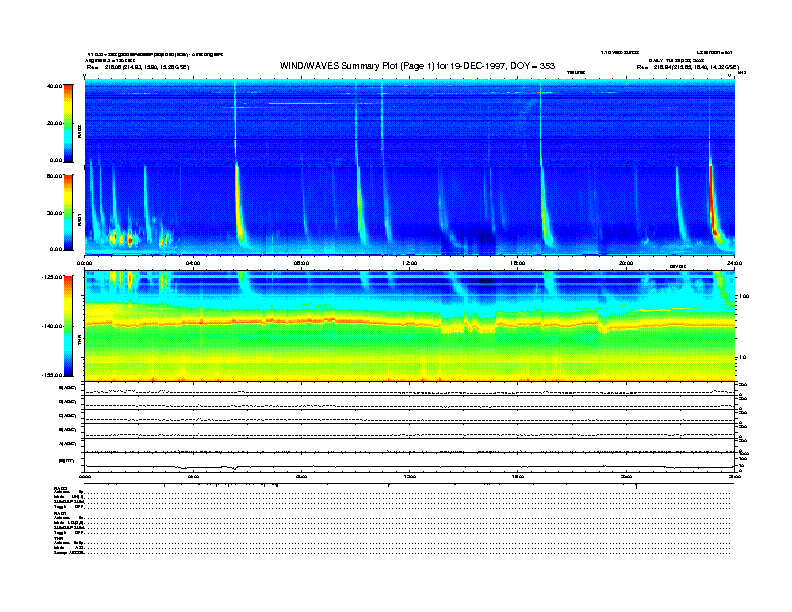Image resolution: width=792 pixels, height=612 pixels.
Task: Click the 40.00 label on RAD2 color scale
Action: (x=54, y=86)
